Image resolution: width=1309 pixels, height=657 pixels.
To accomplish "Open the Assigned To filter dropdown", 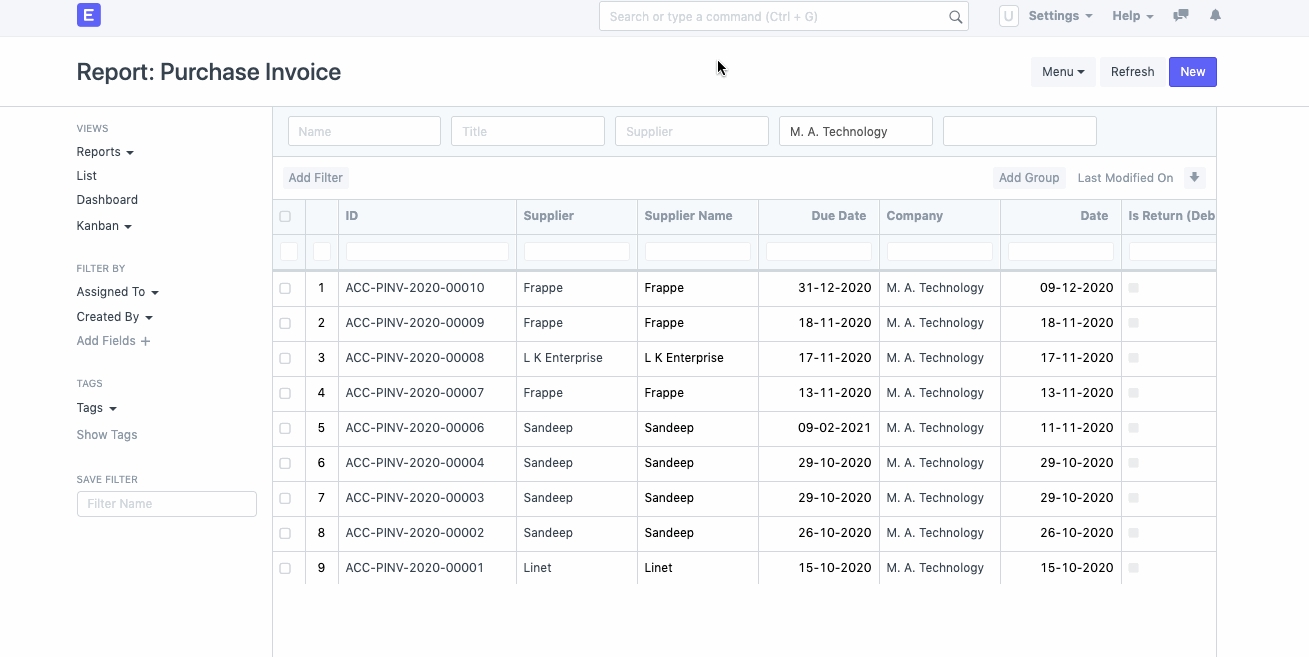I will coord(117,292).
